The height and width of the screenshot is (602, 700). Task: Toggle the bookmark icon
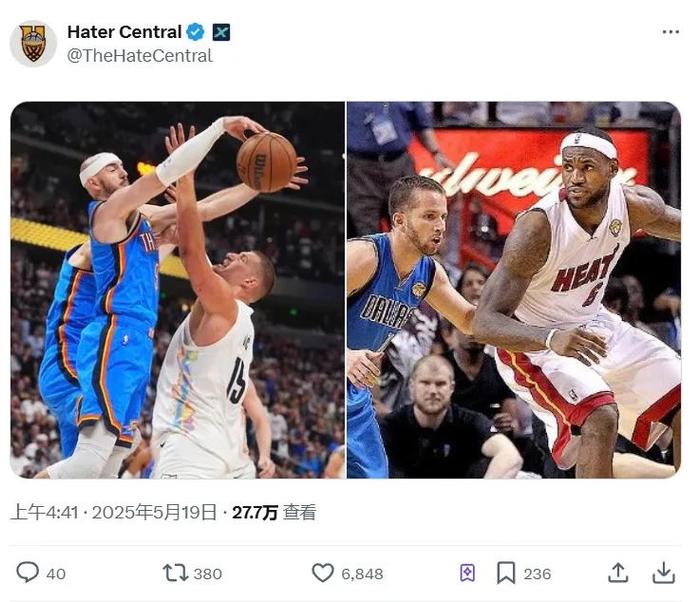506,573
